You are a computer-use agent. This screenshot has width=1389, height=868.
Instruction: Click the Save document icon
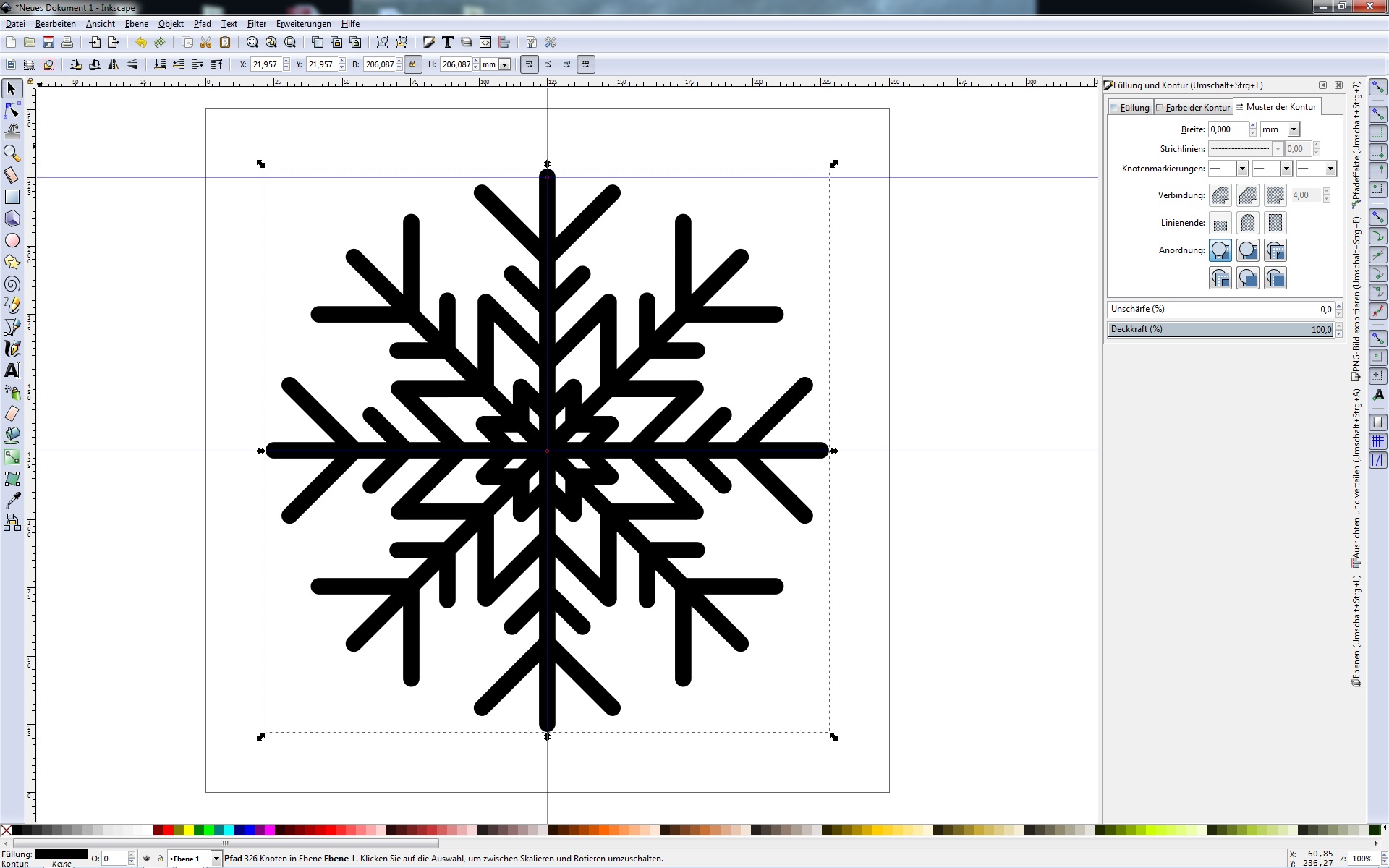tap(48, 43)
